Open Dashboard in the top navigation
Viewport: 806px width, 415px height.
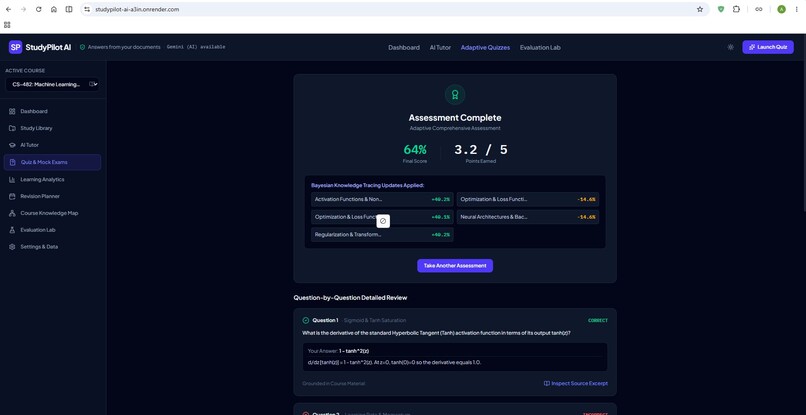click(x=404, y=47)
